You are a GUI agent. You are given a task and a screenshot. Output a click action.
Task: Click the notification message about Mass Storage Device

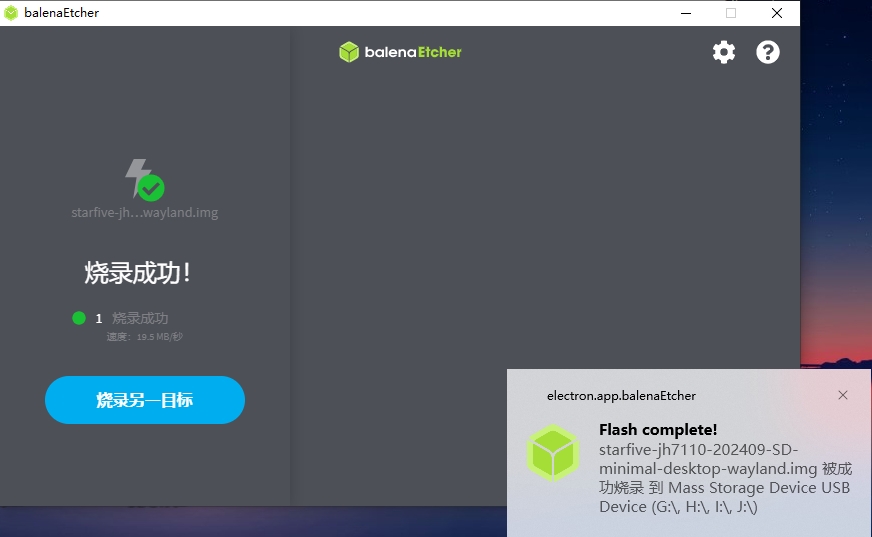click(x=725, y=478)
